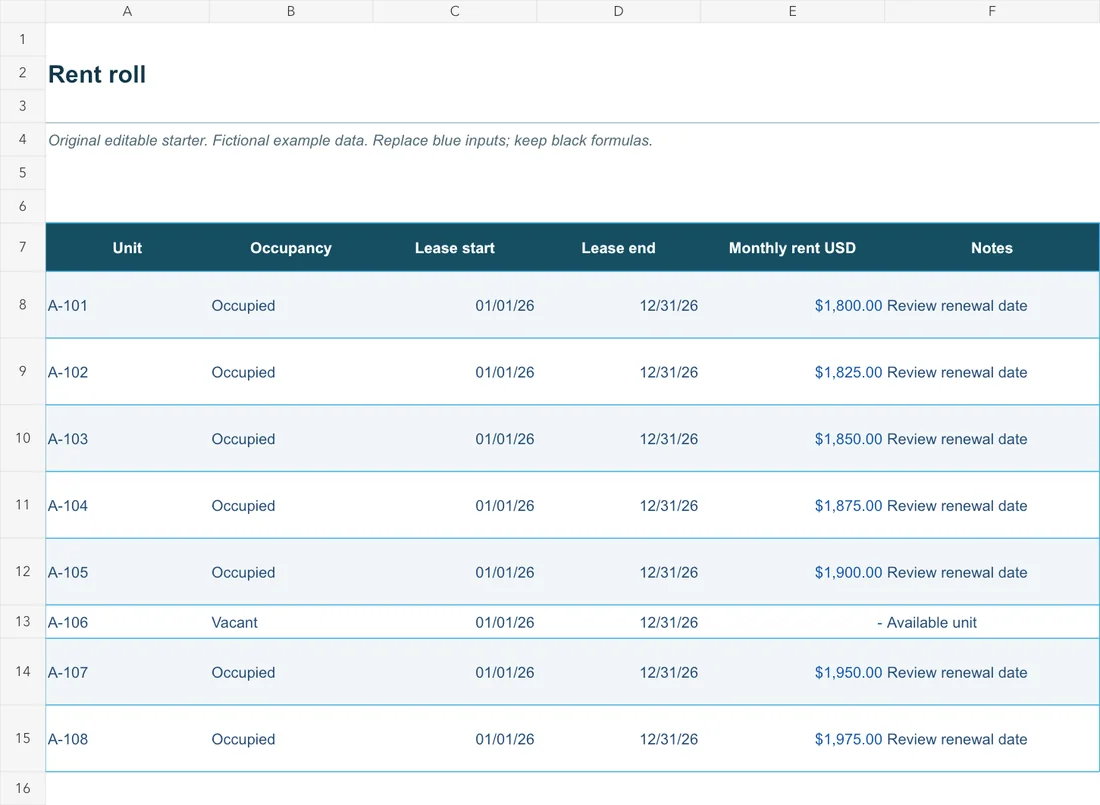Click the "$1,800.00" rent value
Image resolution: width=1100 pixels, height=805 pixels.
848,305
